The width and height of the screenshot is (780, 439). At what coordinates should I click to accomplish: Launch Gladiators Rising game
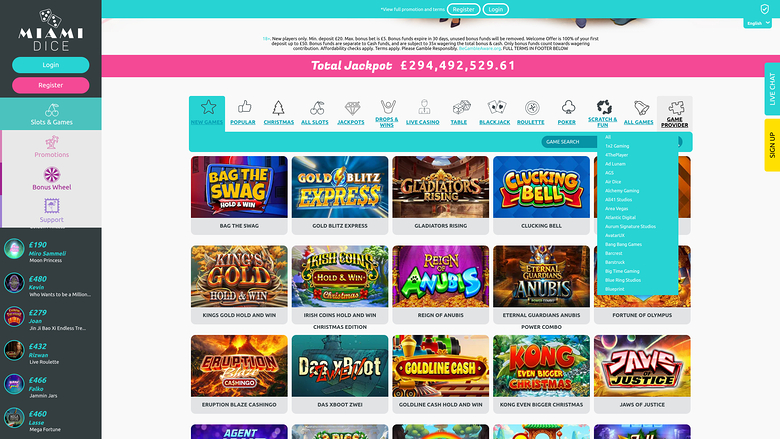[440, 195]
